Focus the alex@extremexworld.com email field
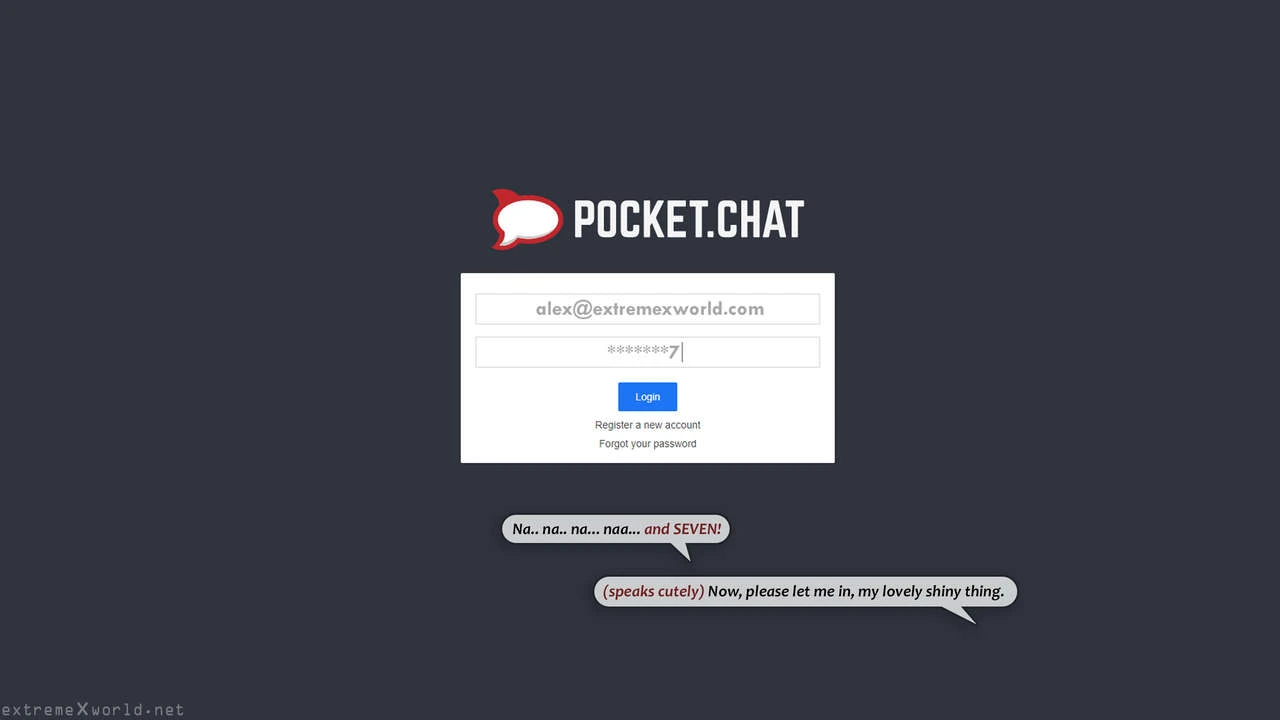The height and width of the screenshot is (720, 1280). point(647,309)
